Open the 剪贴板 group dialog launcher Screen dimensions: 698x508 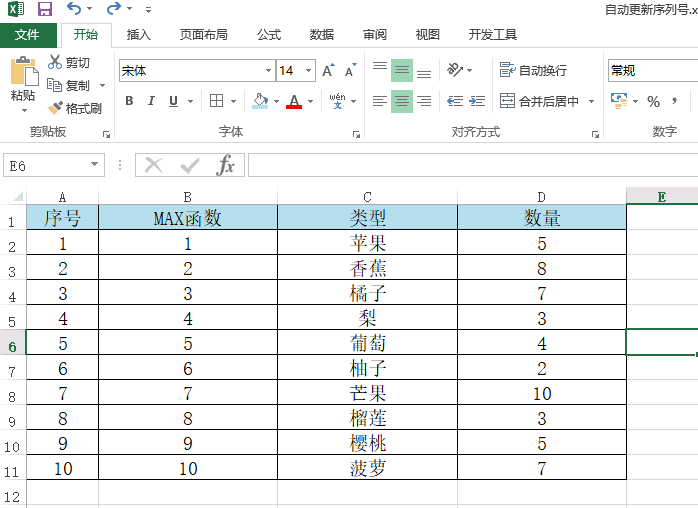106,134
